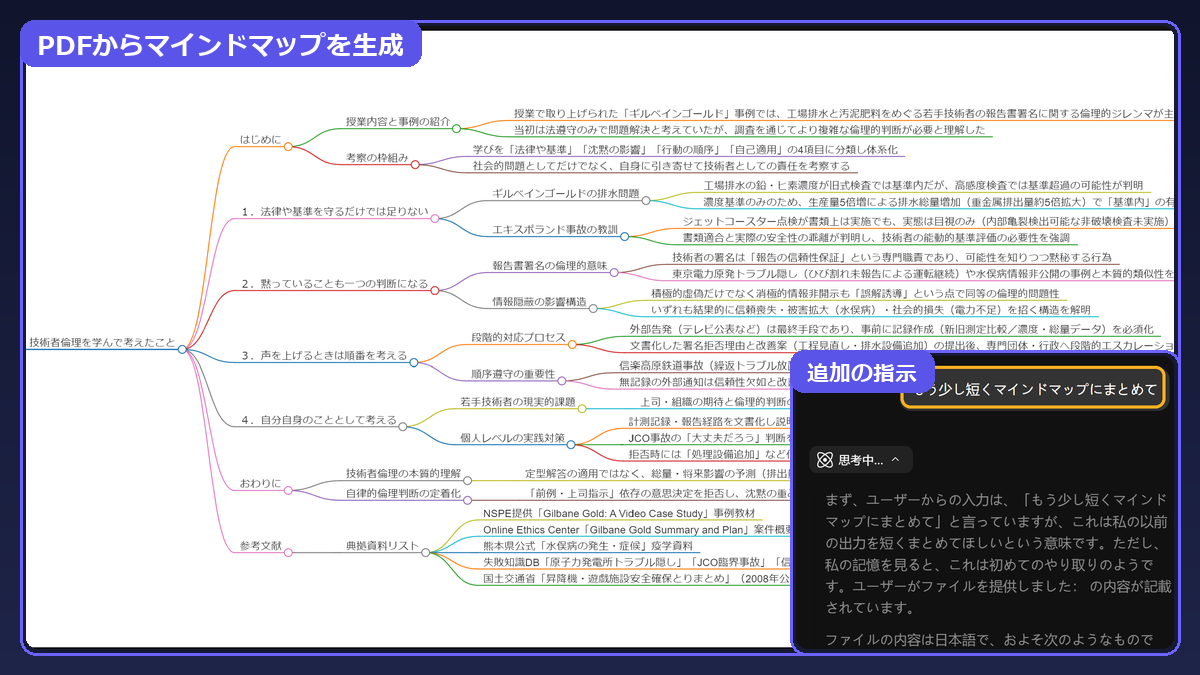Select the leaf starting Online Ethics Center
1200x675 pixels.
[x=636, y=529]
